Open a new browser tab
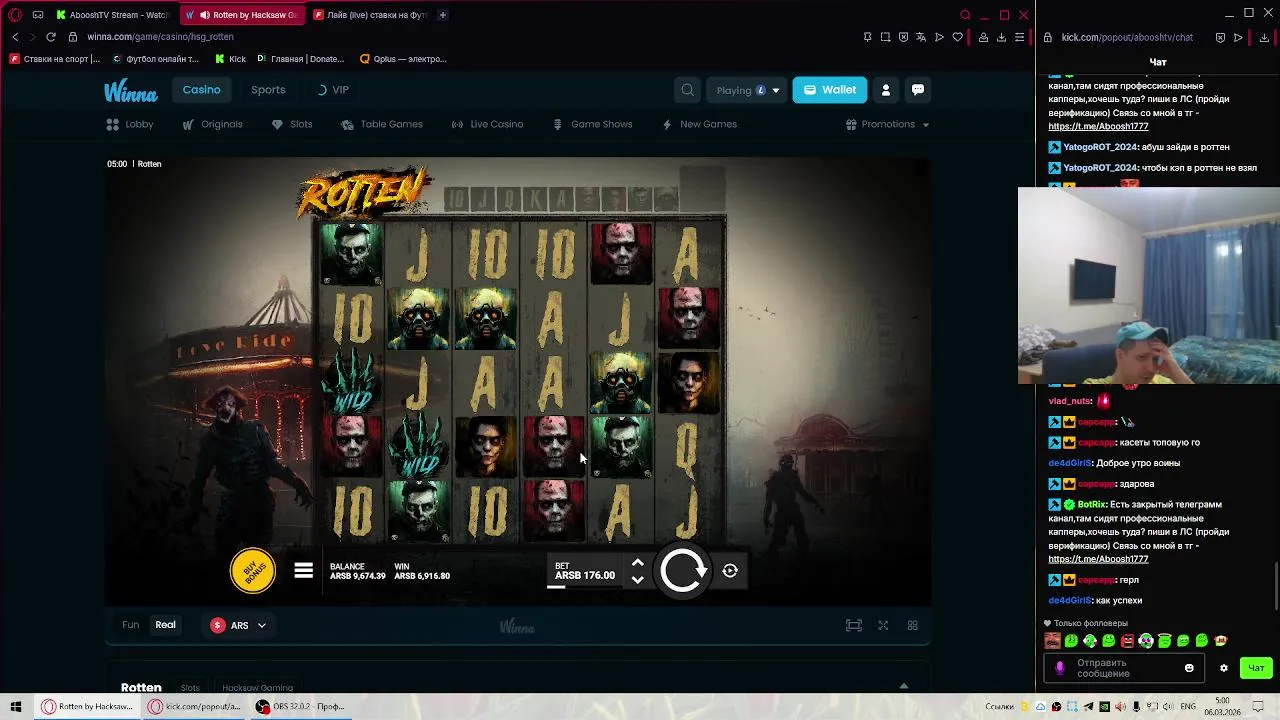Image resolution: width=1280 pixels, height=720 pixels. point(443,15)
